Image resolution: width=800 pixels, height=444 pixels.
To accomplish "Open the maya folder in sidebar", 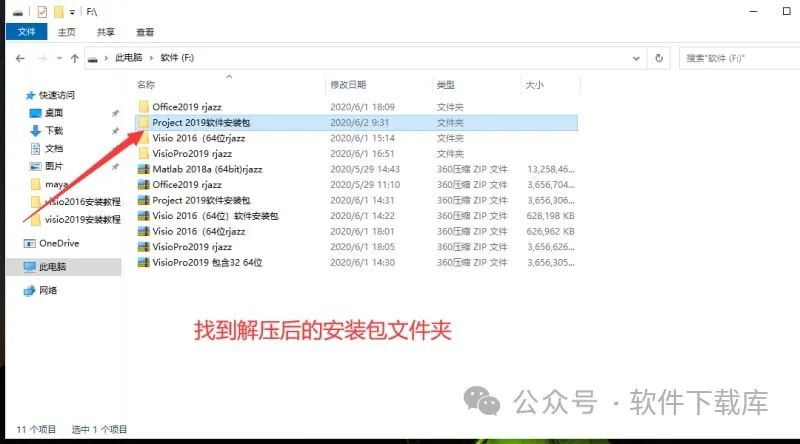I will (56, 184).
